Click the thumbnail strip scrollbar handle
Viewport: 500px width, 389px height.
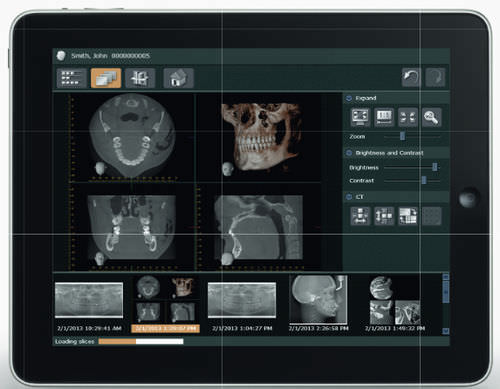click(x=446, y=292)
